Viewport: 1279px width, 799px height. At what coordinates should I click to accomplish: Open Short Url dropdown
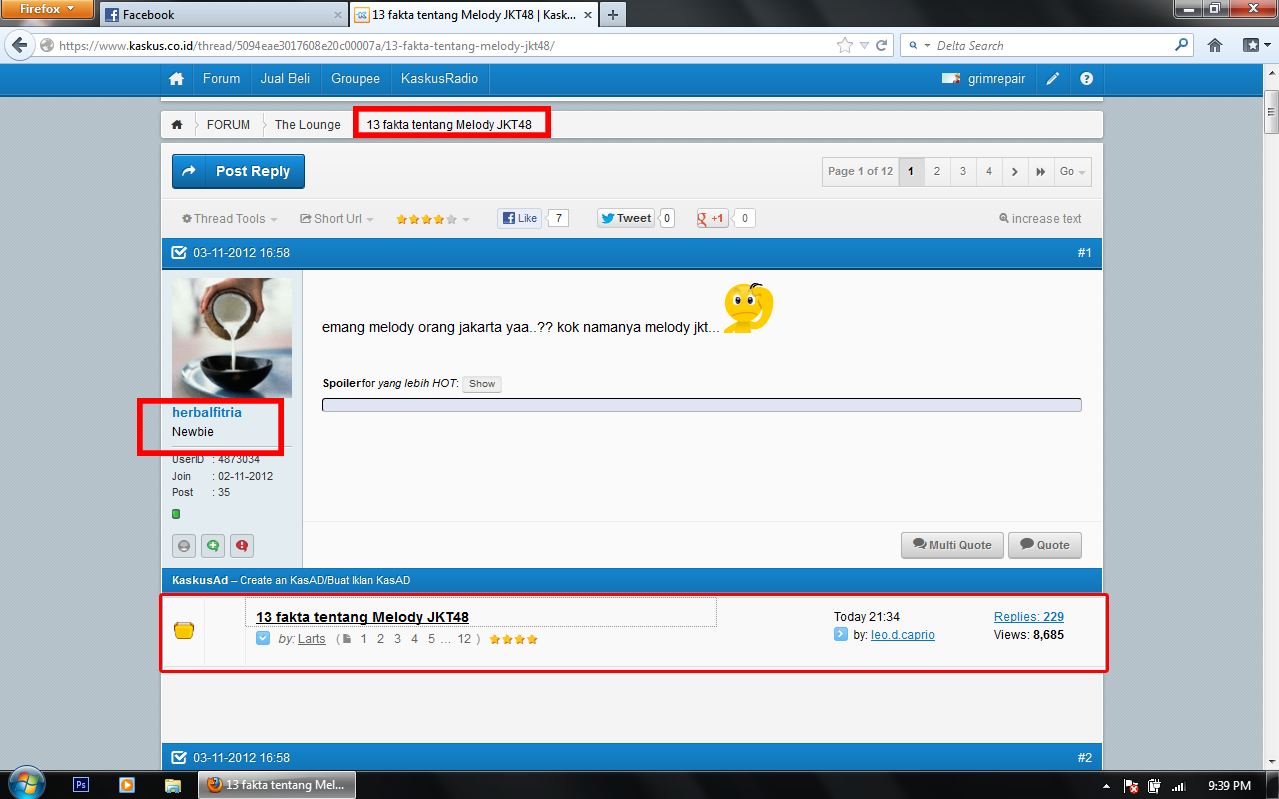[337, 219]
